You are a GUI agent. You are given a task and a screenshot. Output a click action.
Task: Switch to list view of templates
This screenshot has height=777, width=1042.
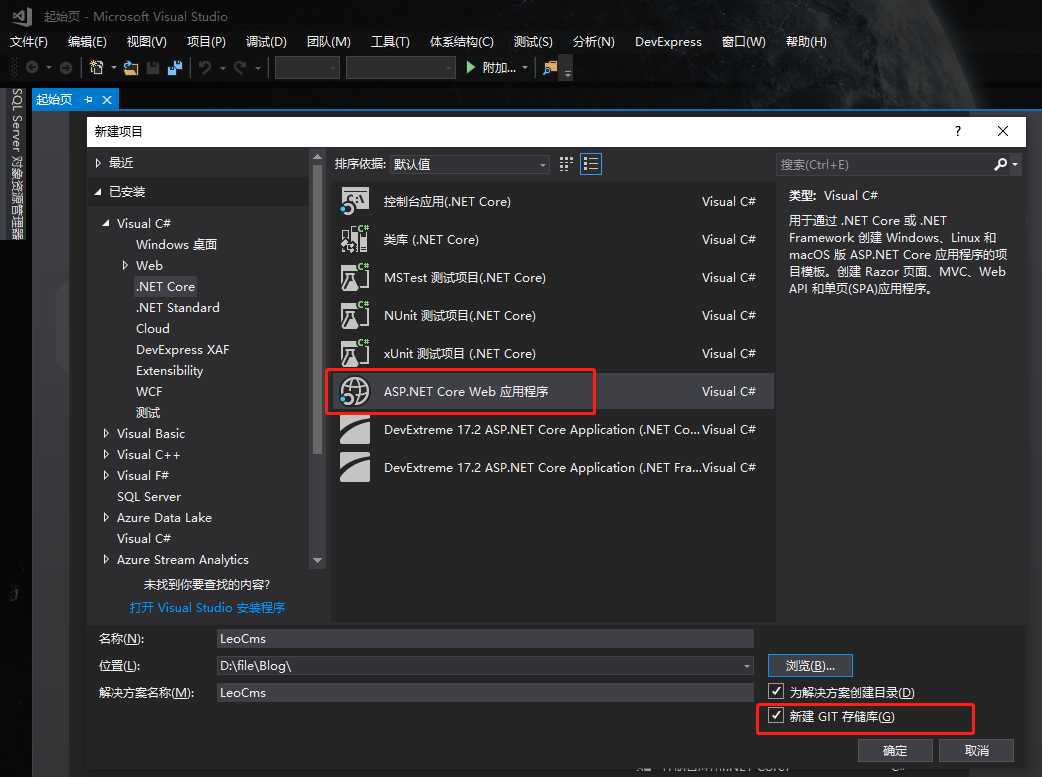(591, 164)
